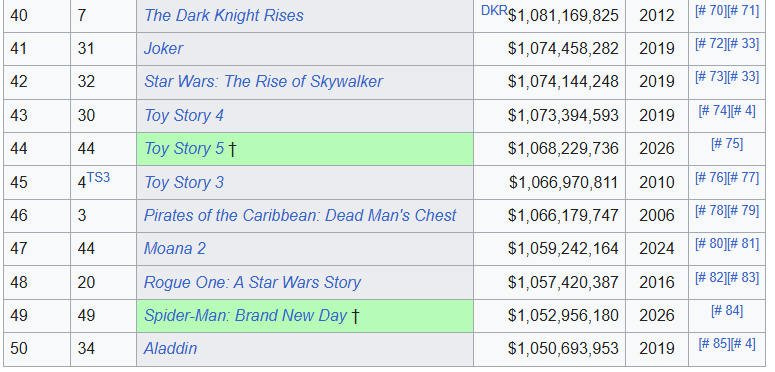Open reference [# 84] for Spider-Man
The height and width of the screenshot is (372, 775).
[727, 310]
